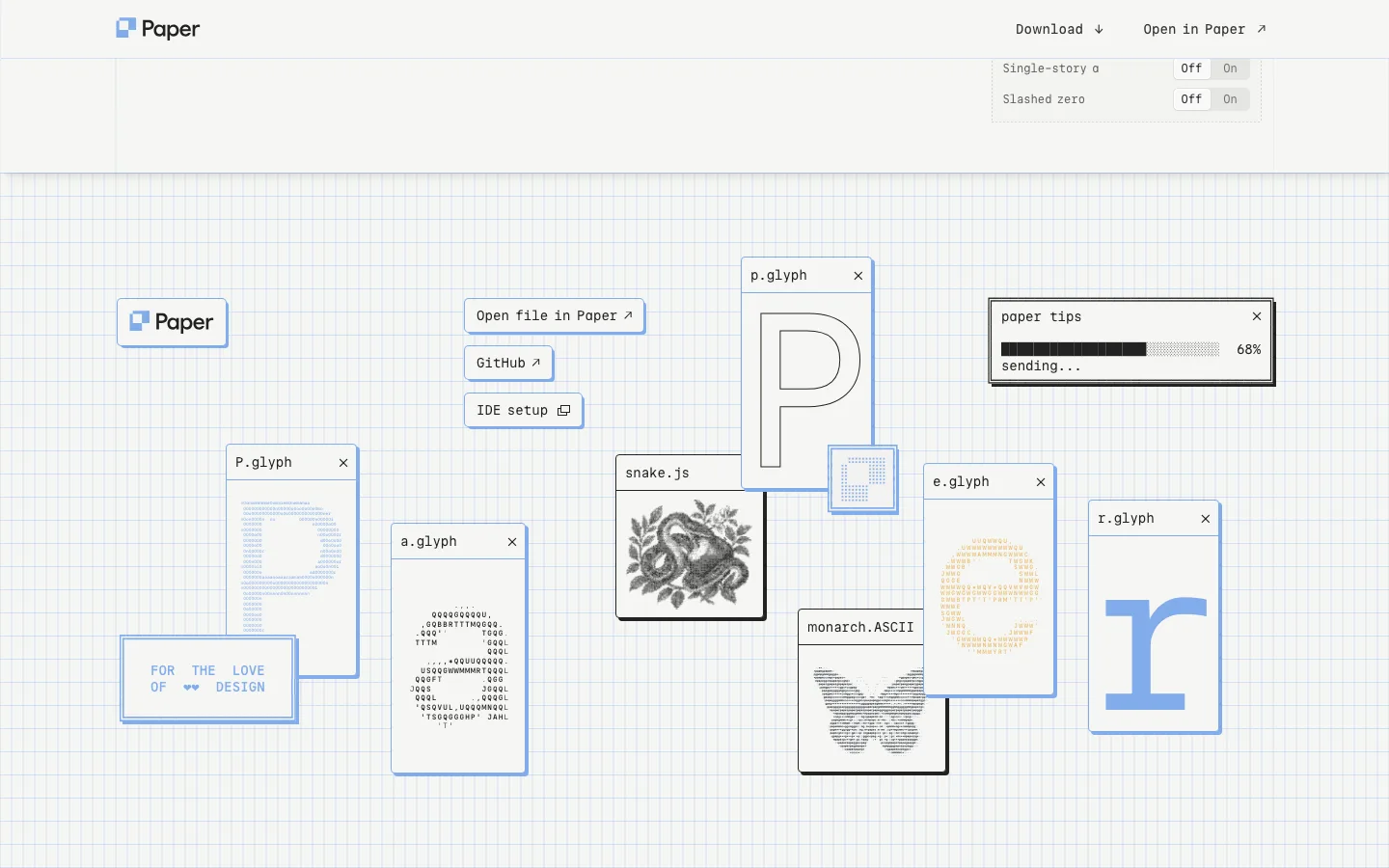1389x868 pixels.
Task: Select the monarch.ASCII window title
Action: [860, 627]
